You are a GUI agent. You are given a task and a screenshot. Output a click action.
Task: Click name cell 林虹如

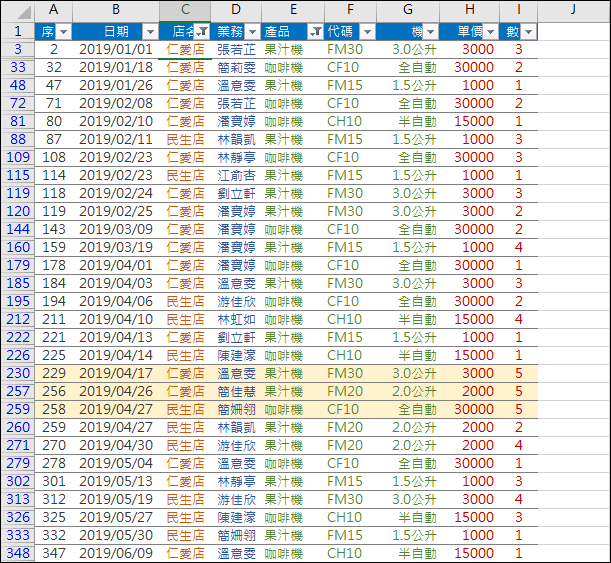point(236,319)
